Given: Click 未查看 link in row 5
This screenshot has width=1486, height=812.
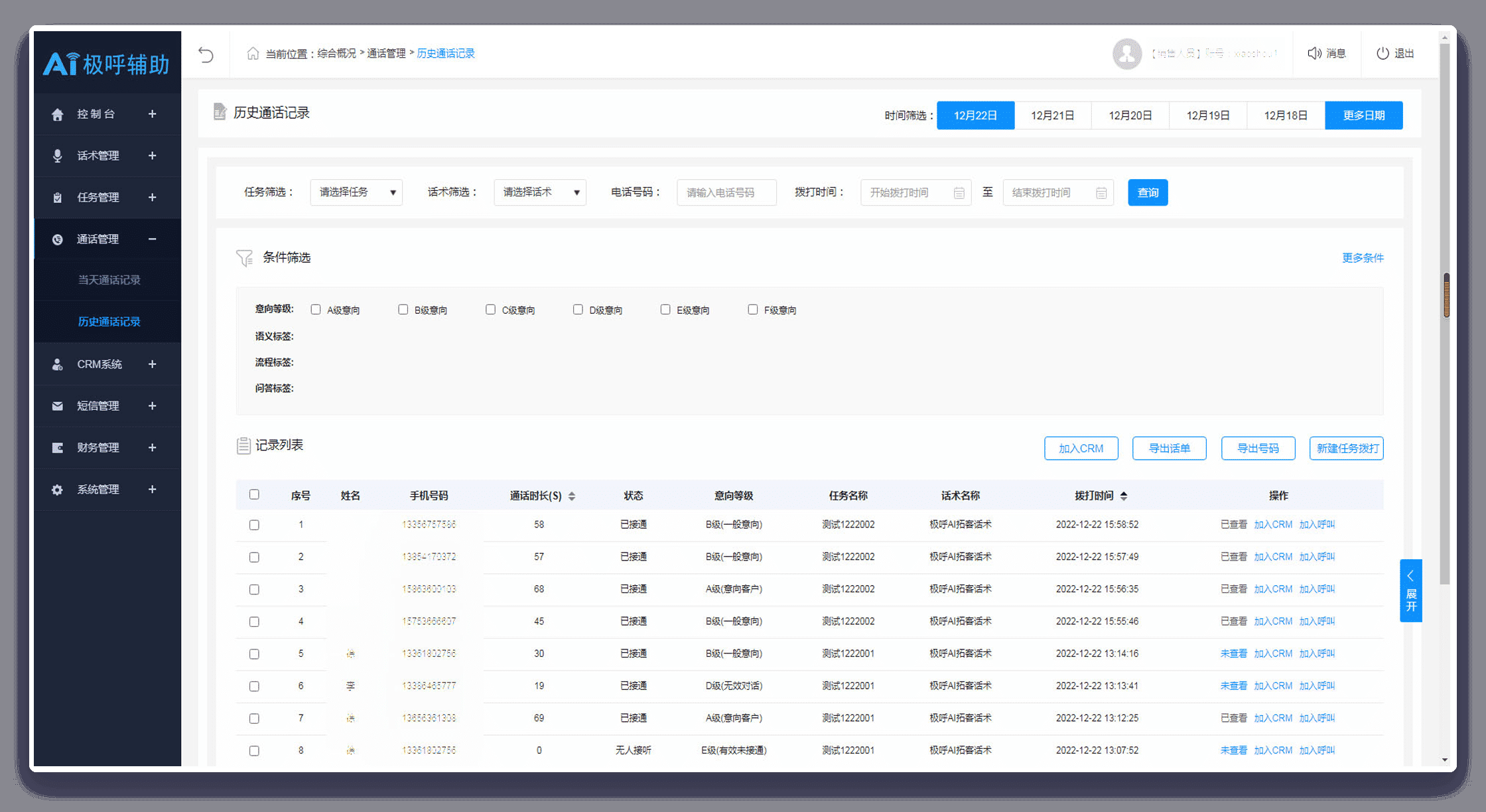Looking at the screenshot, I should (x=1233, y=654).
